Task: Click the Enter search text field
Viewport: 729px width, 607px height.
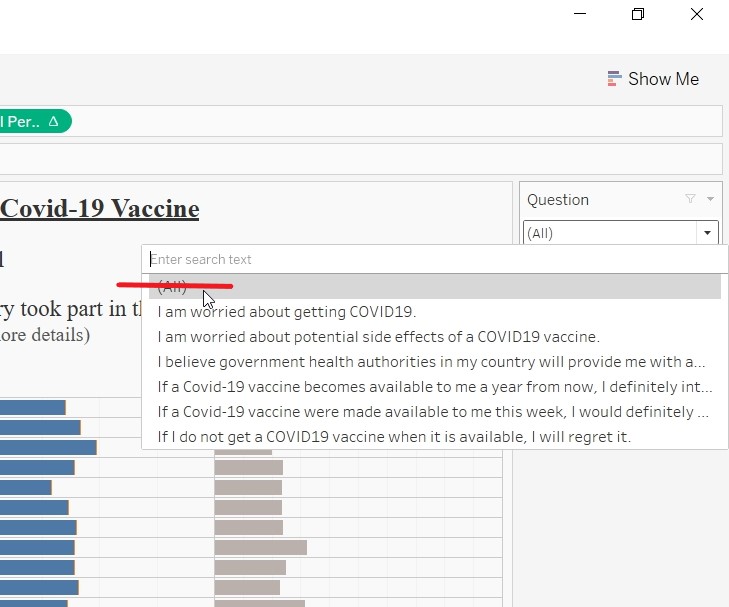Action: coord(430,259)
